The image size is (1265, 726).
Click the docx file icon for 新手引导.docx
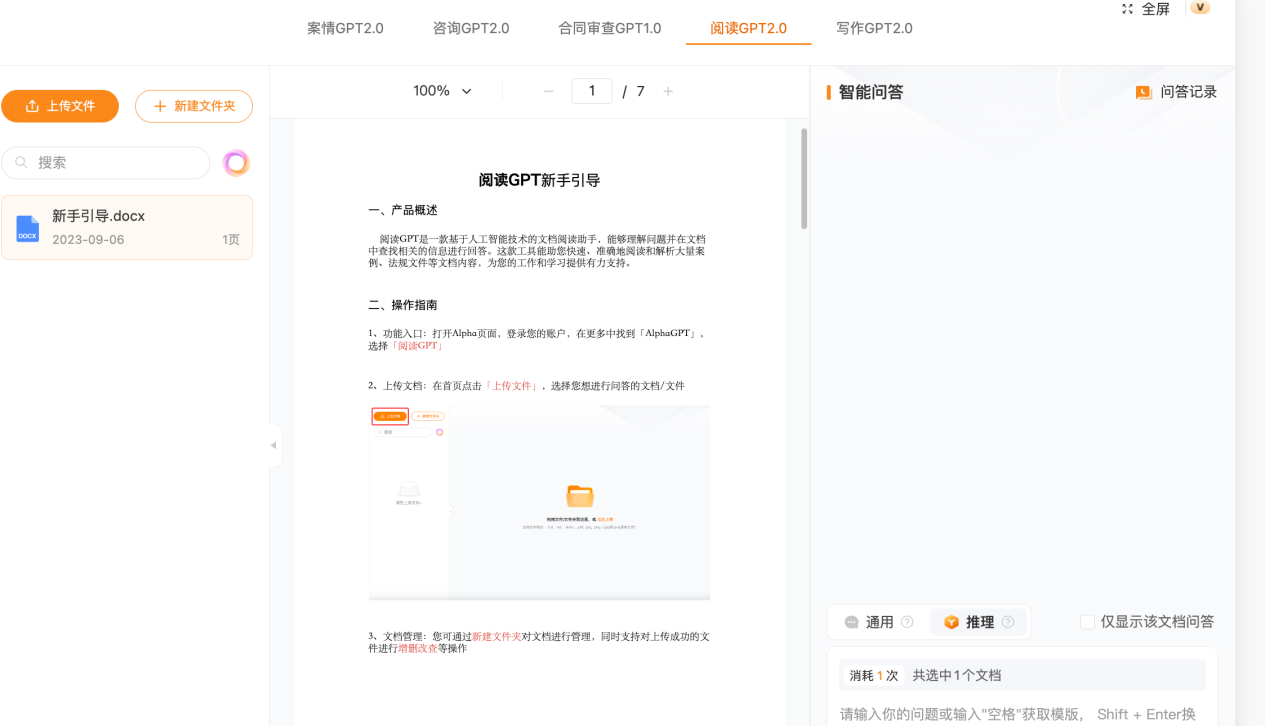(28, 229)
